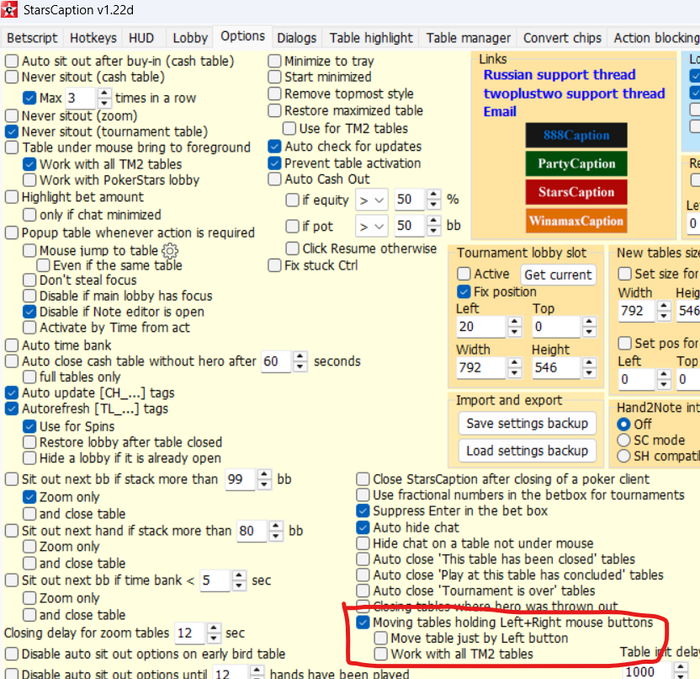700x679 pixels.
Task: Open the Russian support thread link
Action: tap(559, 75)
